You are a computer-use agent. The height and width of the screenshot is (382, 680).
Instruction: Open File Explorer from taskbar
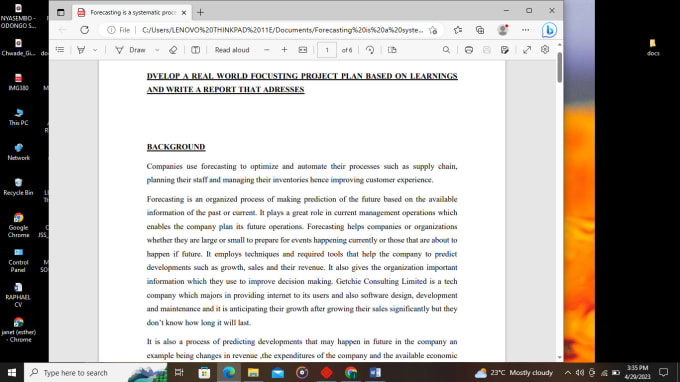point(253,372)
